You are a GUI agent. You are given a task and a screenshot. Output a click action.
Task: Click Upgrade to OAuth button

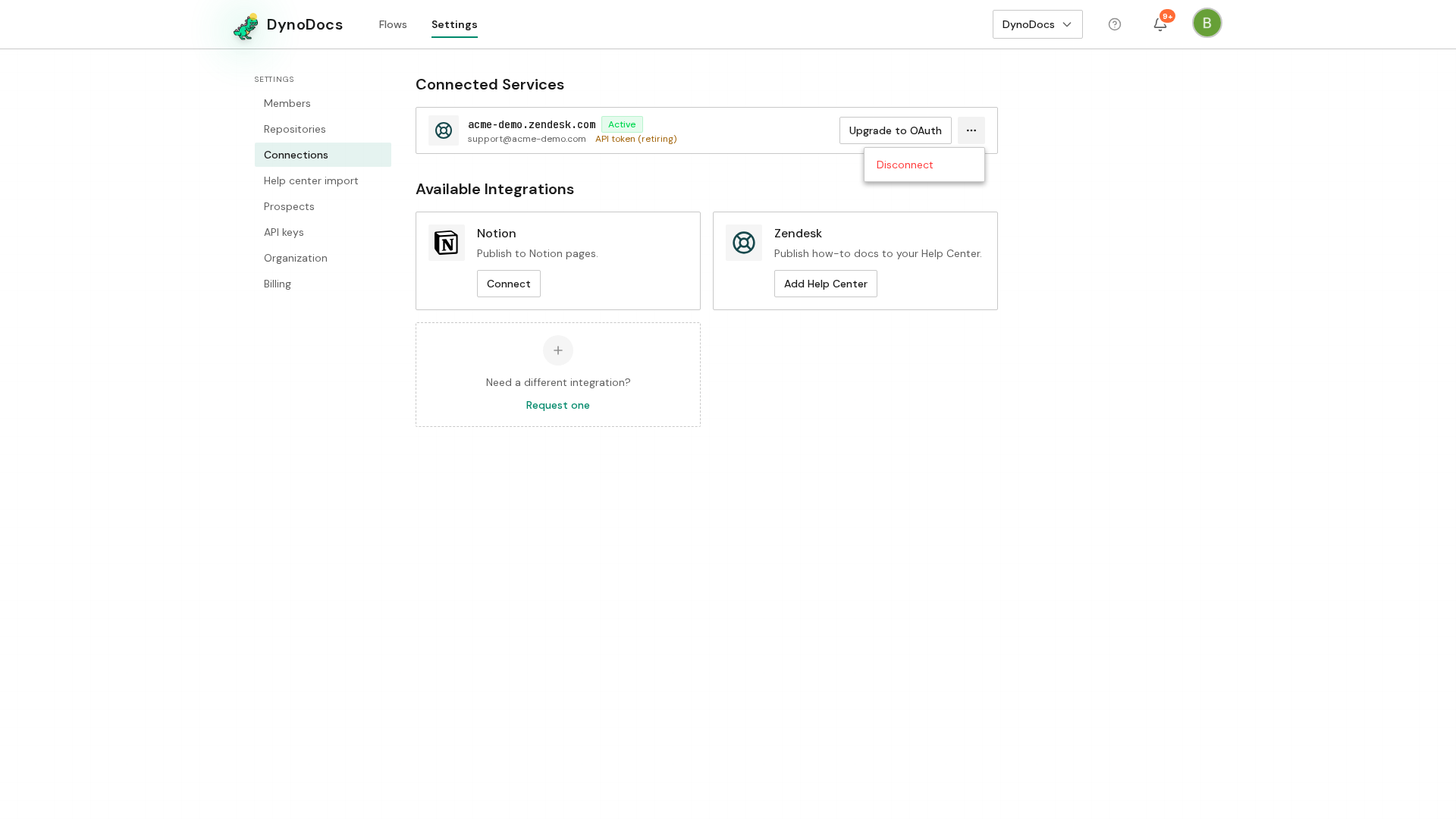896,130
